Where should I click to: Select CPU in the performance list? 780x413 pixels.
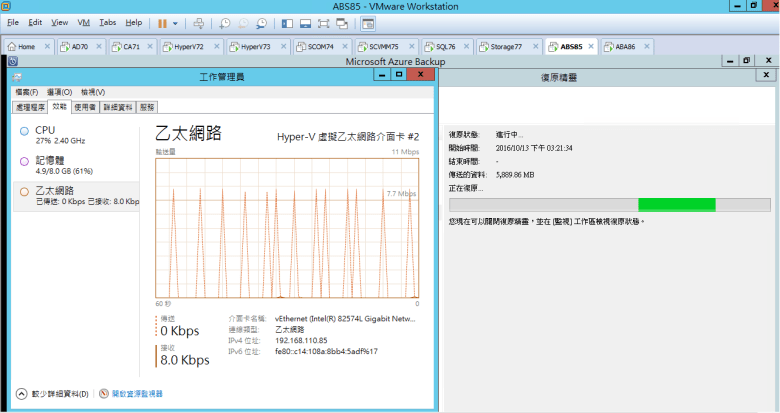pyautogui.click(x=45, y=130)
